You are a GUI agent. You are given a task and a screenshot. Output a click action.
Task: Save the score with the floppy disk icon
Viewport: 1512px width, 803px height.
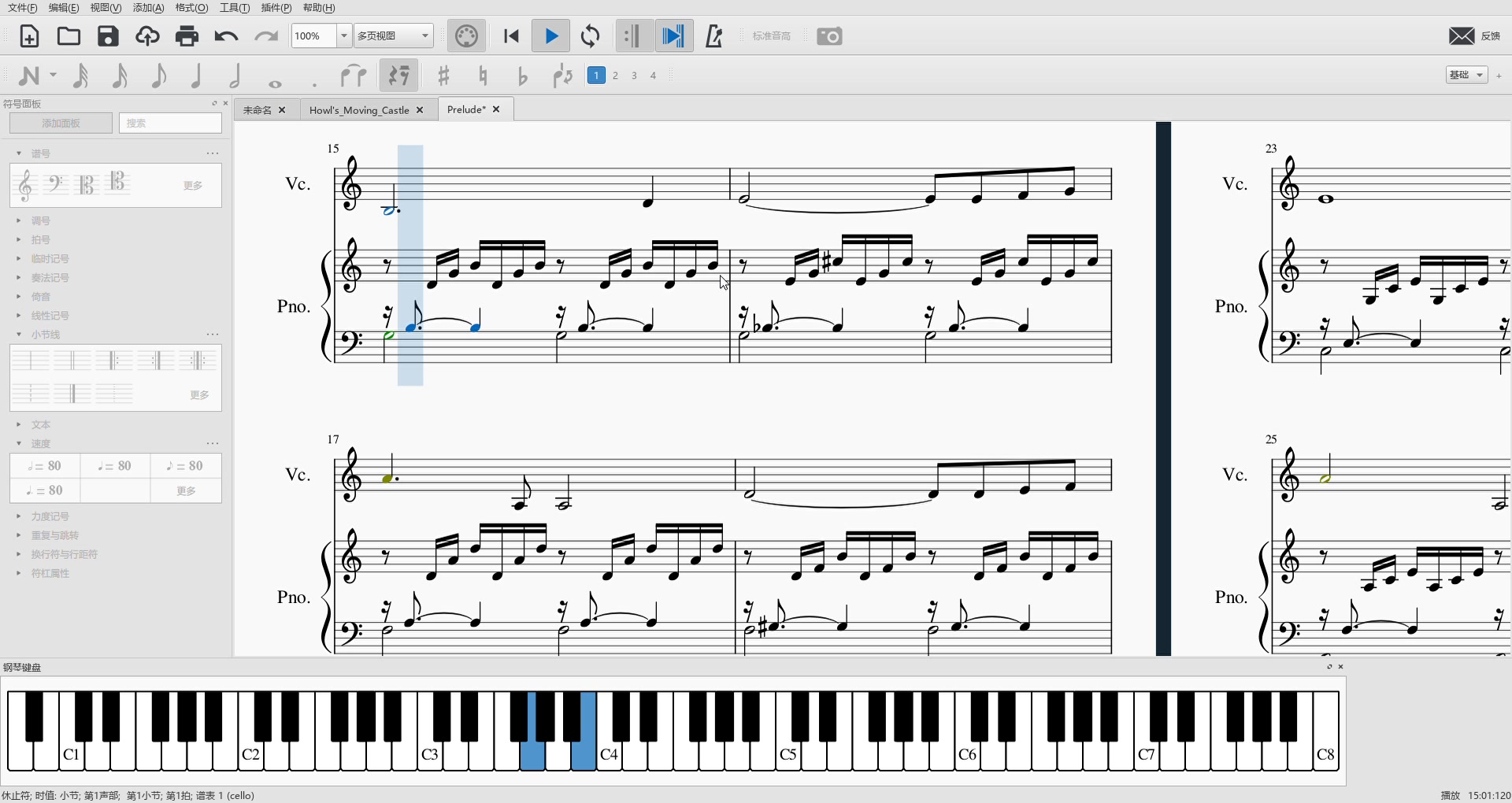(108, 36)
